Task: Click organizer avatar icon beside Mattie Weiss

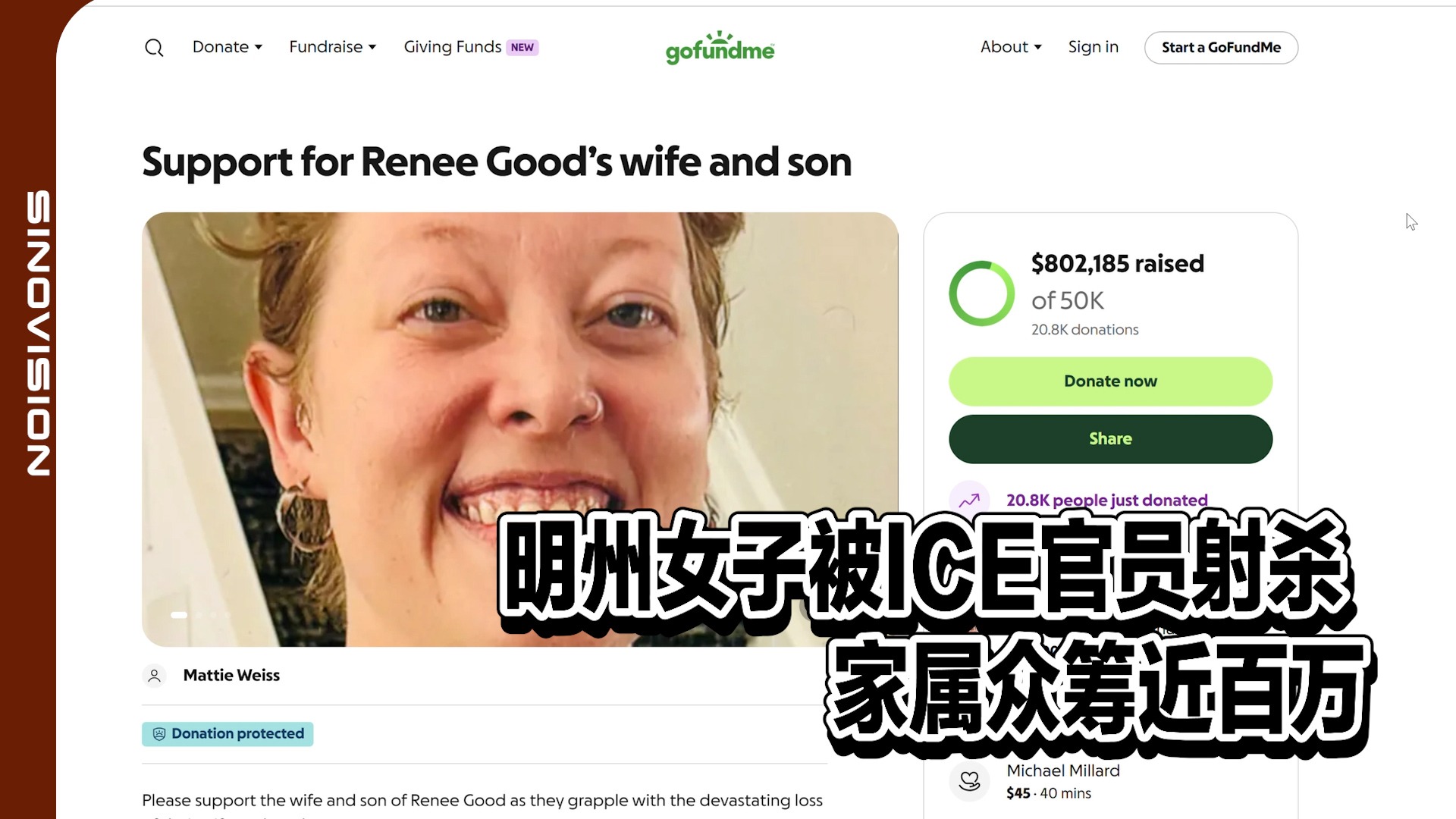Action: pos(154,676)
